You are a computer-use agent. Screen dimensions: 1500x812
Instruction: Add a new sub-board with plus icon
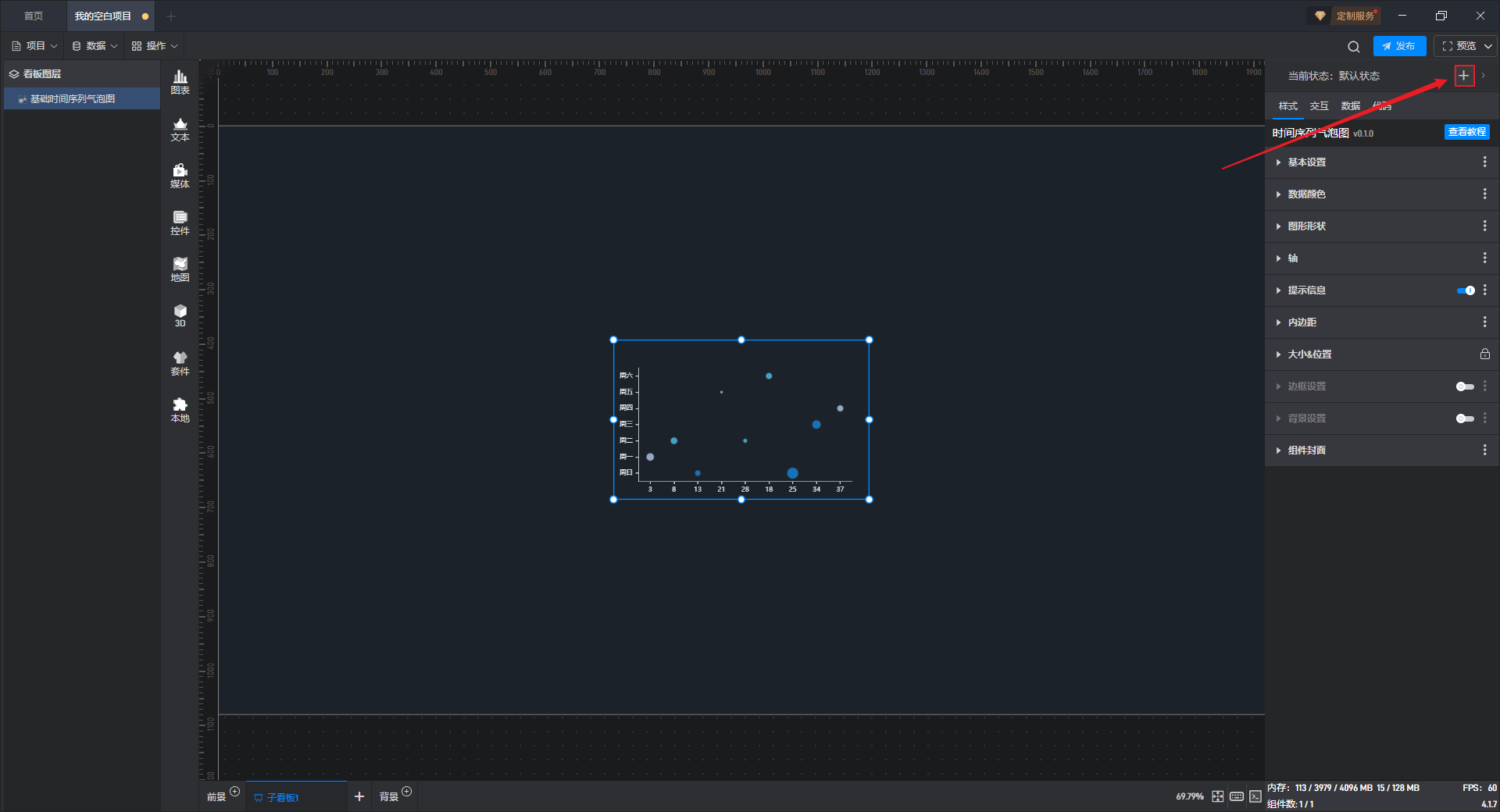pyautogui.click(x=359, y=796)
